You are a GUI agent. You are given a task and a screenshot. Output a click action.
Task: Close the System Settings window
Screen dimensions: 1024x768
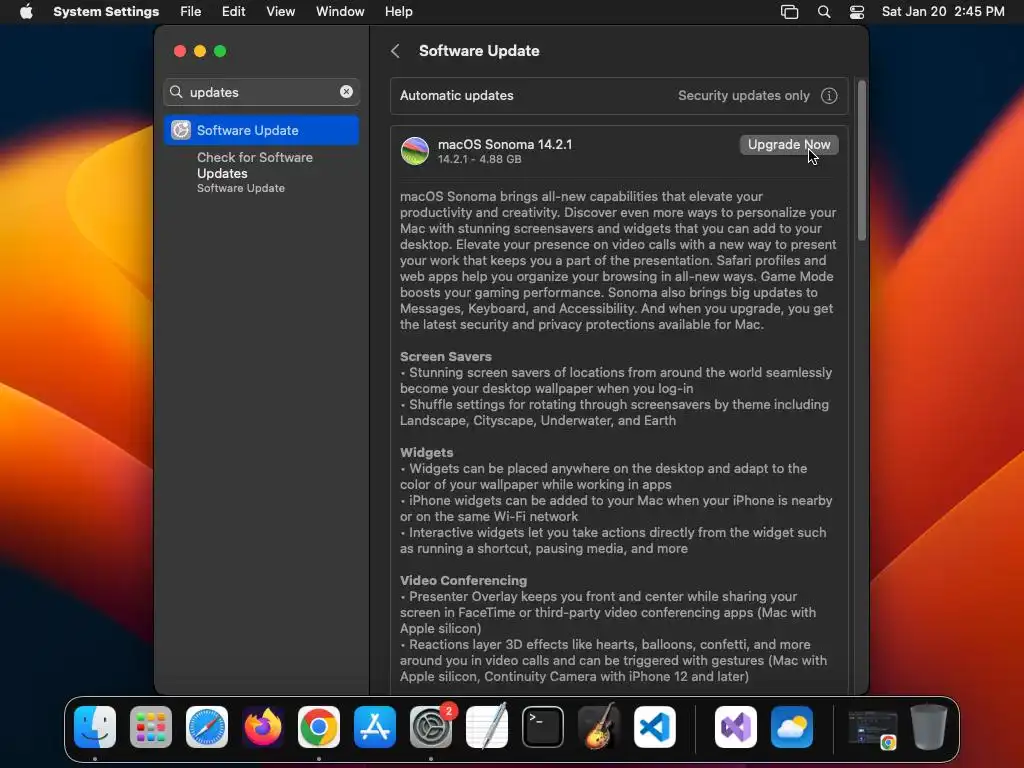180,51
